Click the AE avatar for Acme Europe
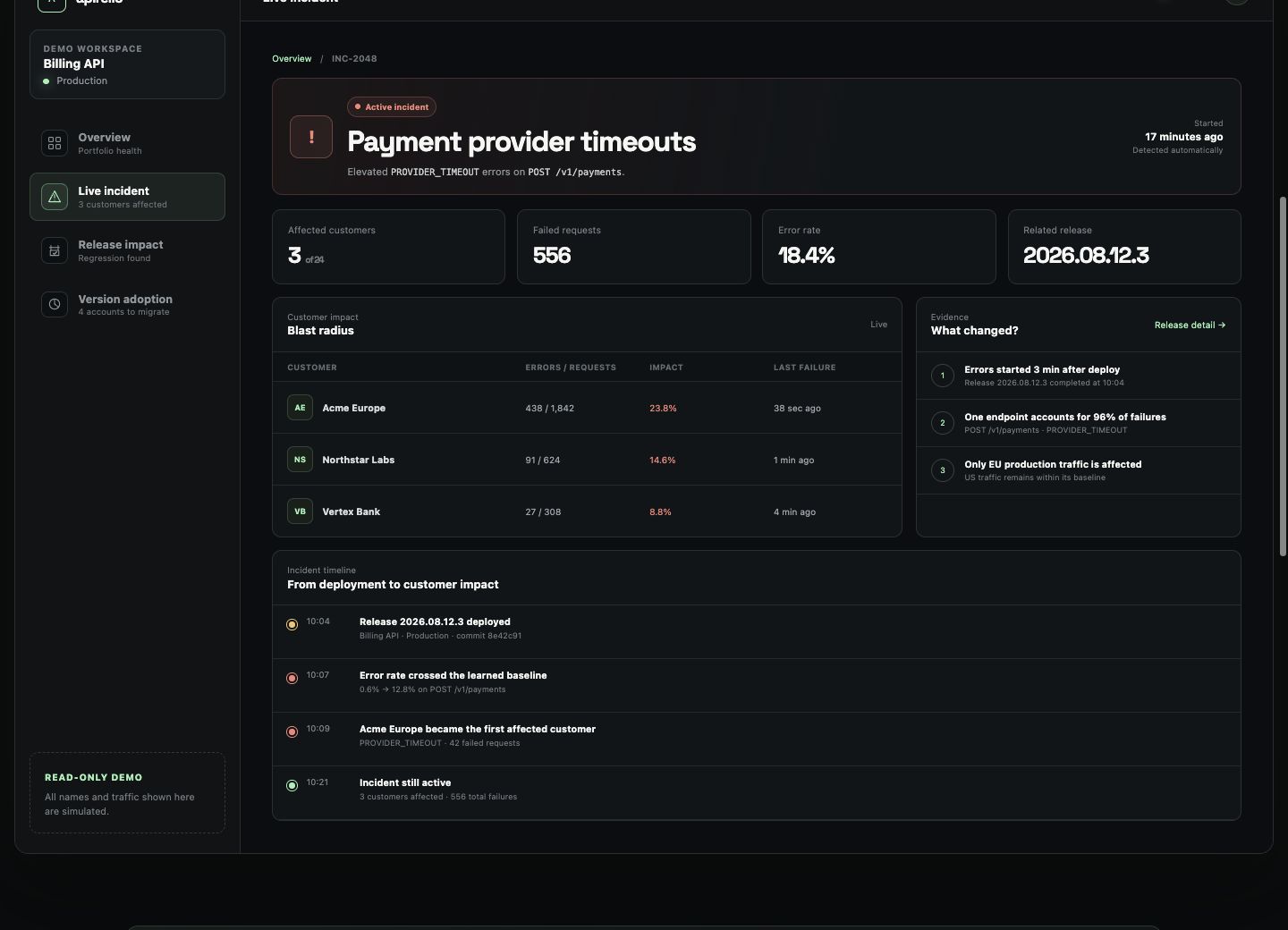 pos(300,408)
